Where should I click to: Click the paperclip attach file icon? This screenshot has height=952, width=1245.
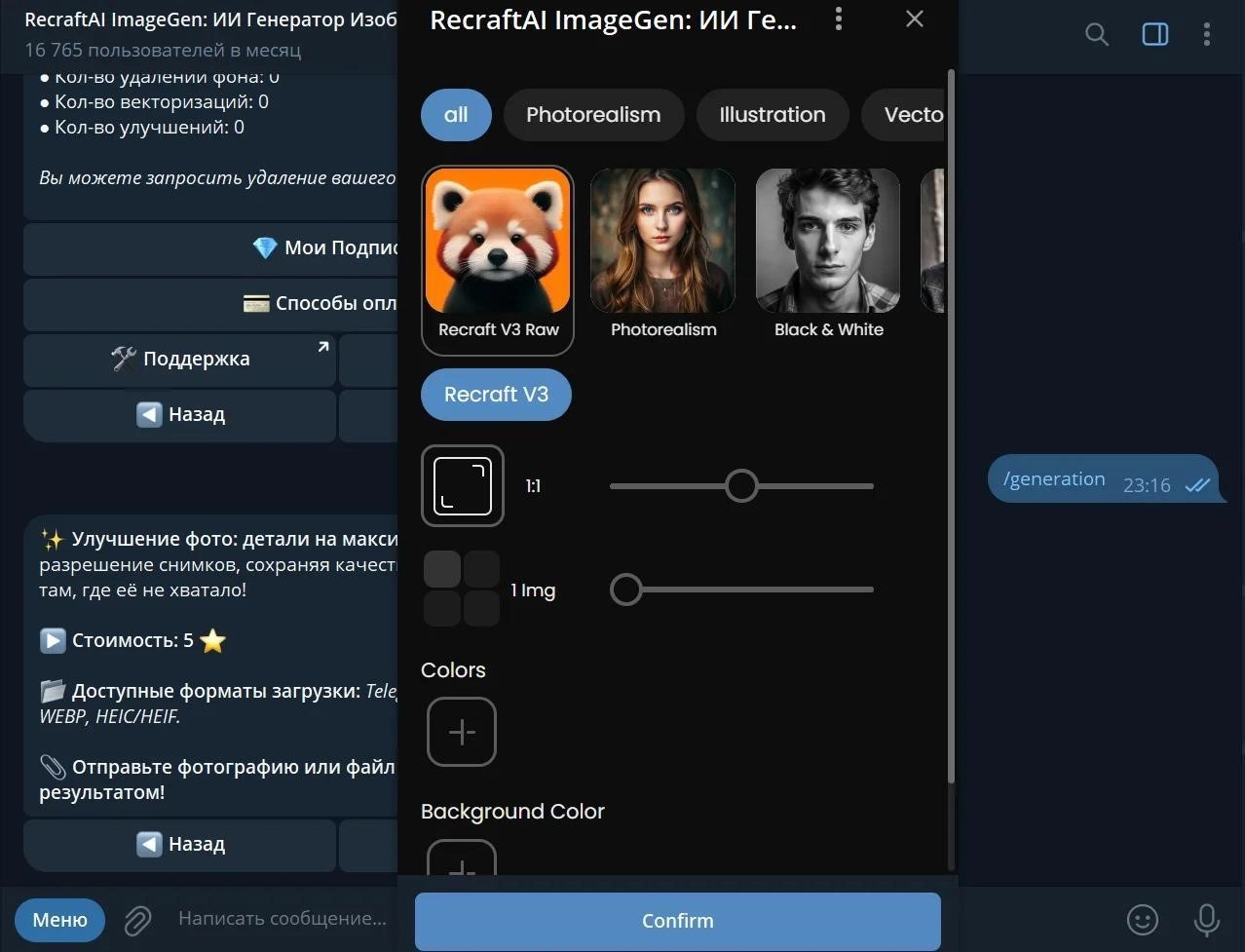click(x=137, y=920)
